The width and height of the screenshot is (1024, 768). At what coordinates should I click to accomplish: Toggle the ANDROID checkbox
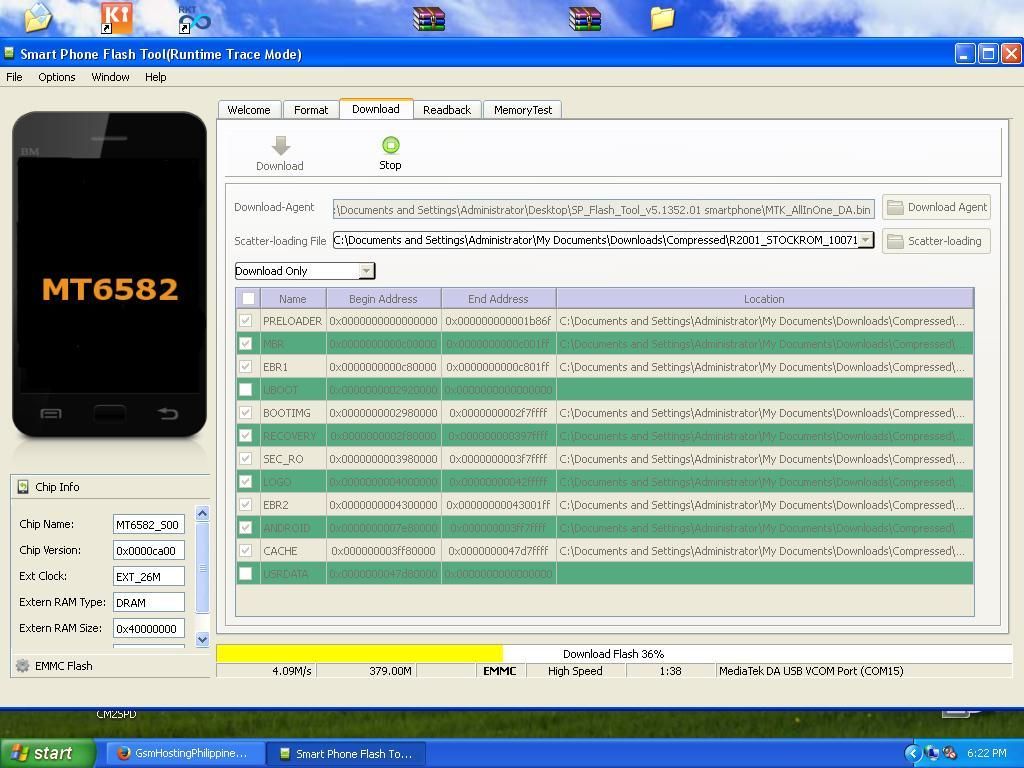[x=246, y=528]
